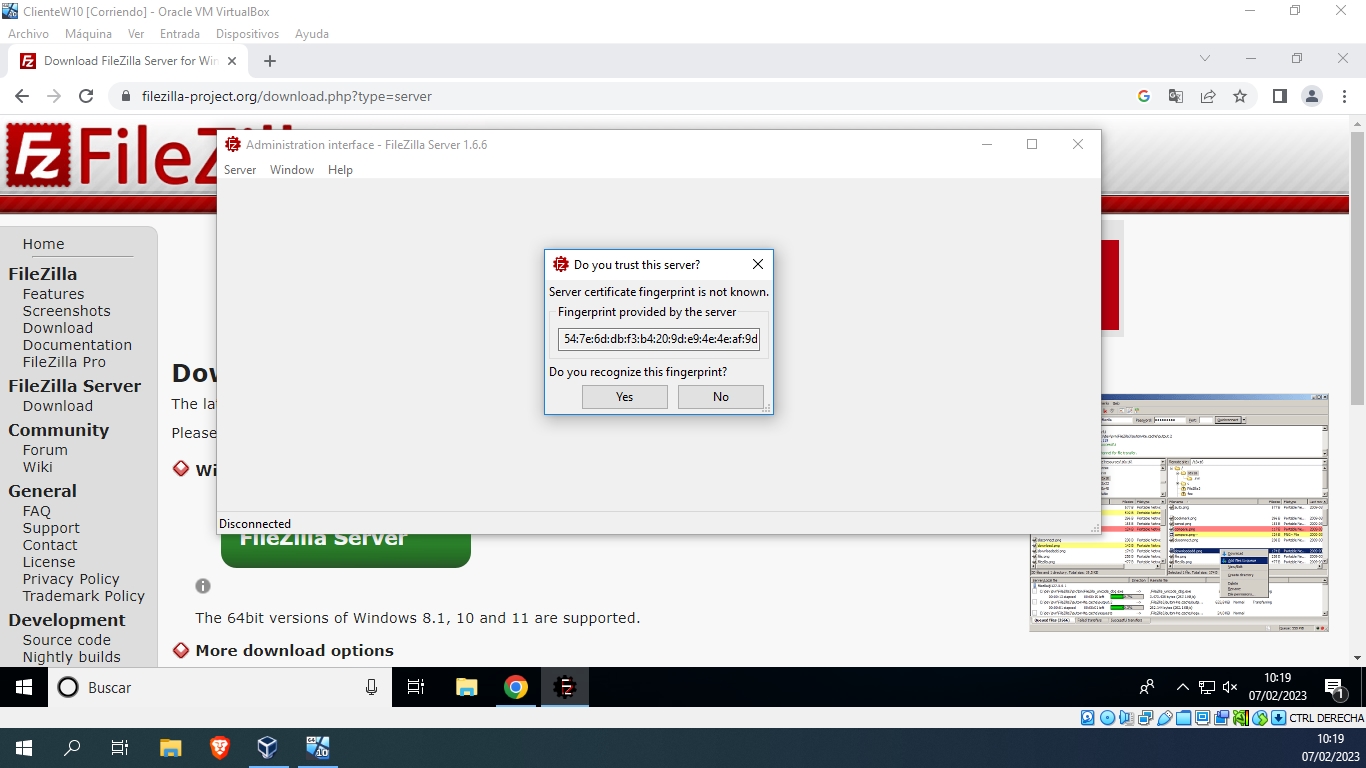The image size is (1366, 768).
Task: Click the People icon in guest taskbar
Action: coord(1147,688)
